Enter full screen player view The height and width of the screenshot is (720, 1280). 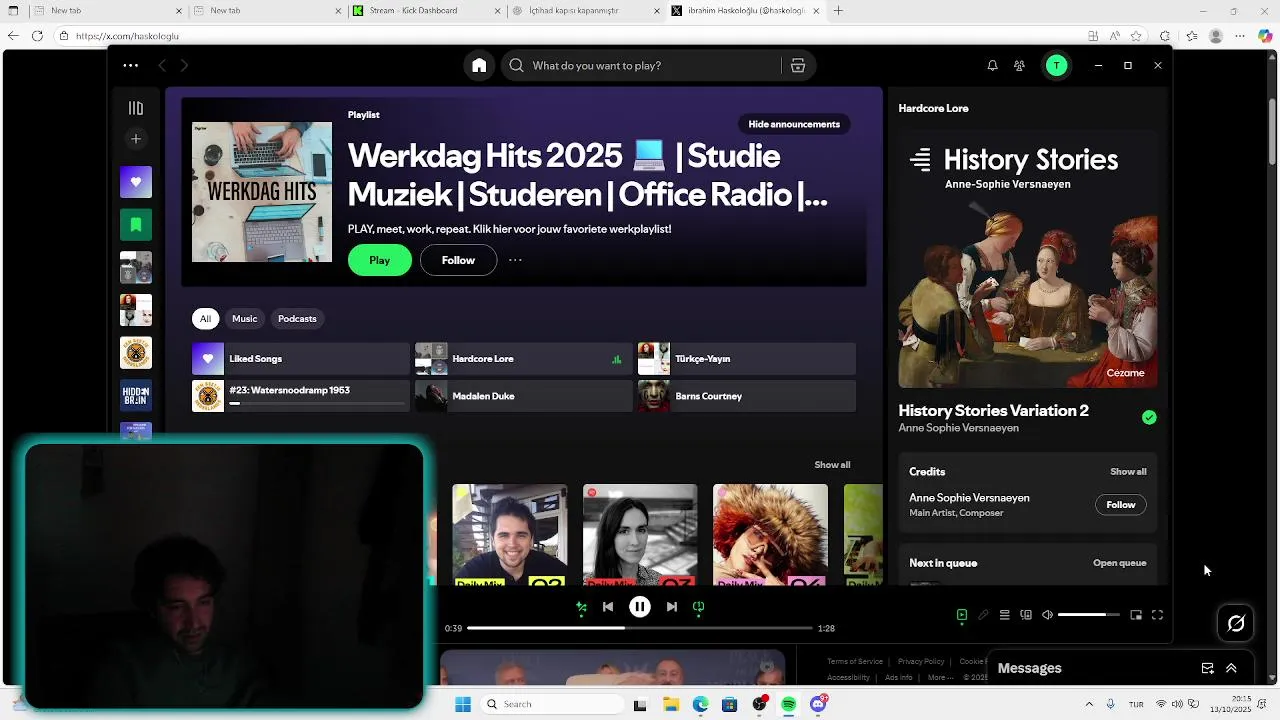tap(1157, 615)
